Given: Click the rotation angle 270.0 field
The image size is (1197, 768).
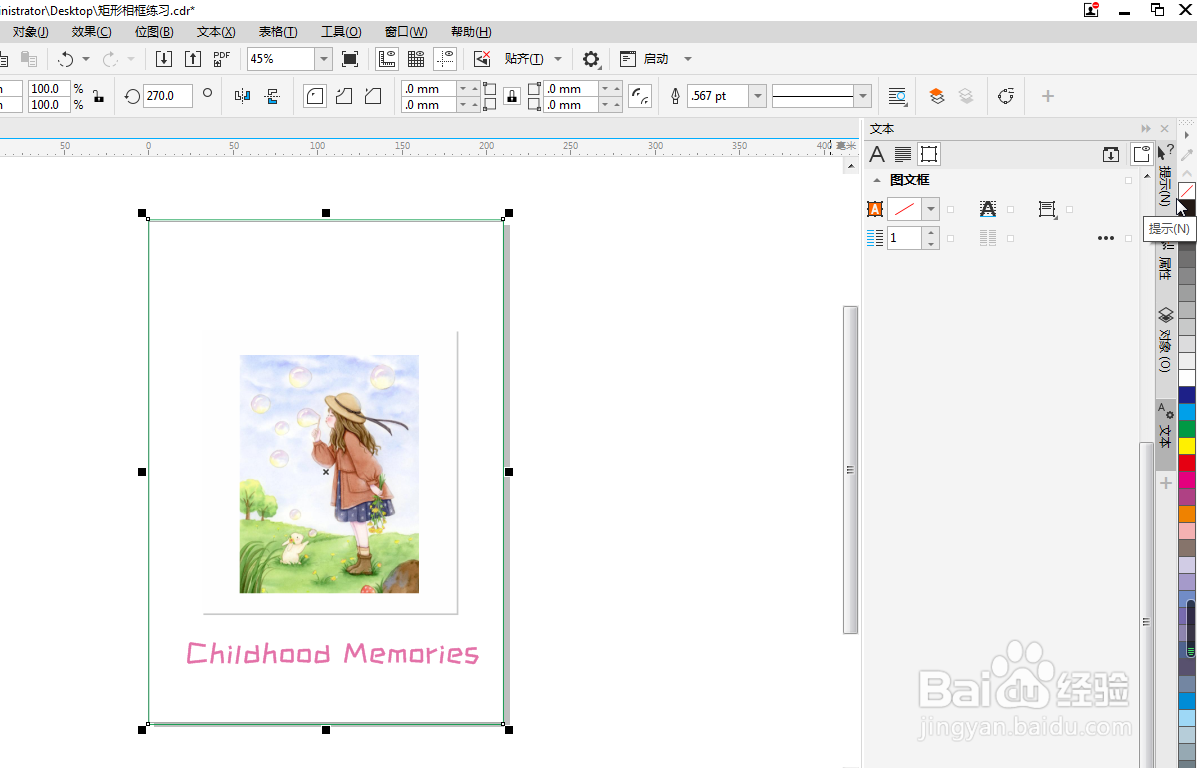Looking at the screenshot, I should coord(168,96).
